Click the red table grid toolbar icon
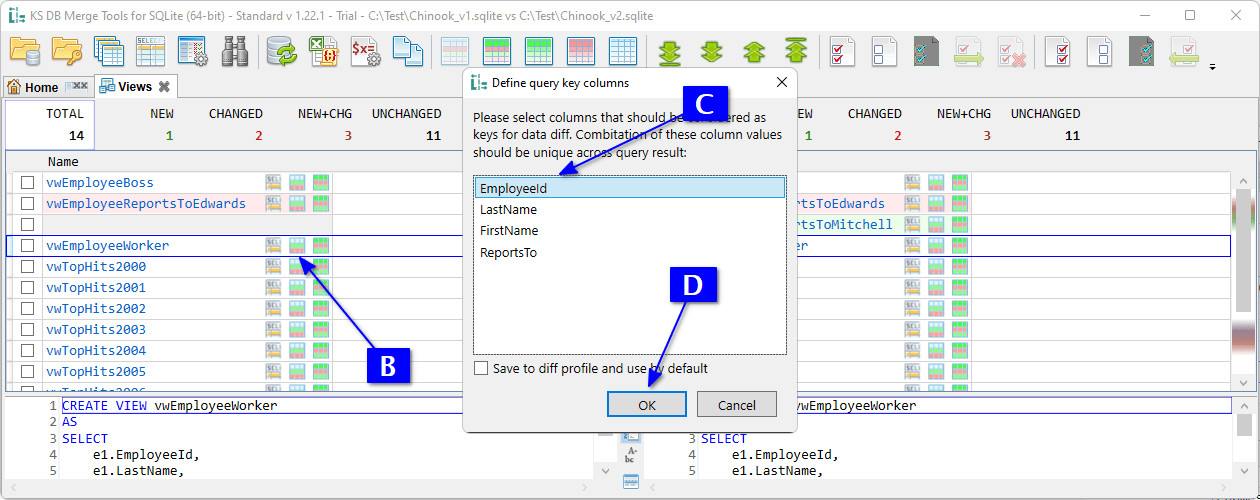 click(x=581, y=50)
